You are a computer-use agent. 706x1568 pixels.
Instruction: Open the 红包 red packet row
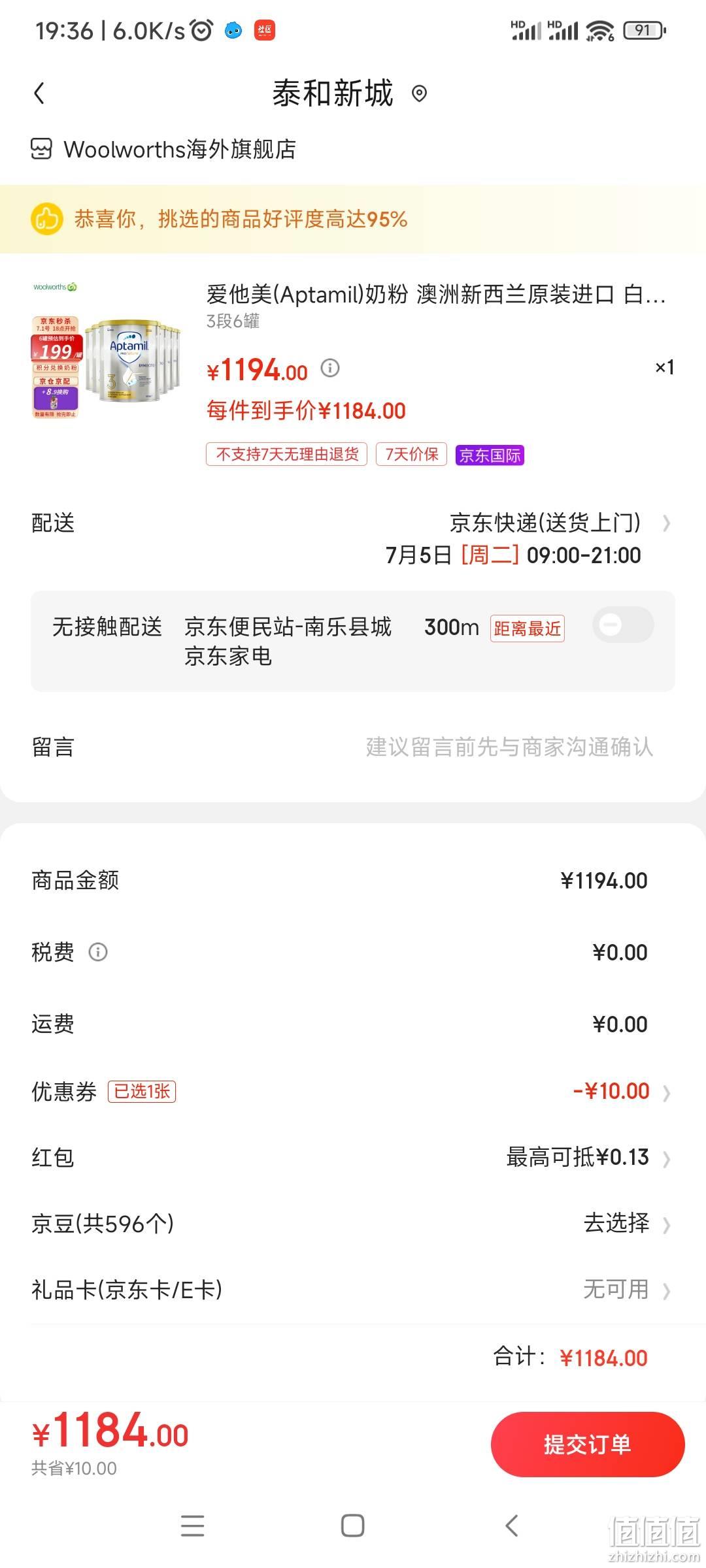click(353, 1158)
